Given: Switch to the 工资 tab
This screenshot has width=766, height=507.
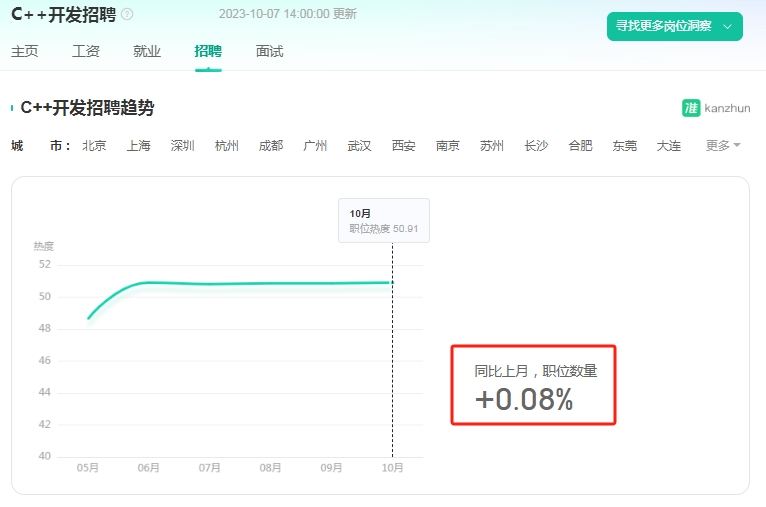Looking at the screenshot, I should pos(86,51).
